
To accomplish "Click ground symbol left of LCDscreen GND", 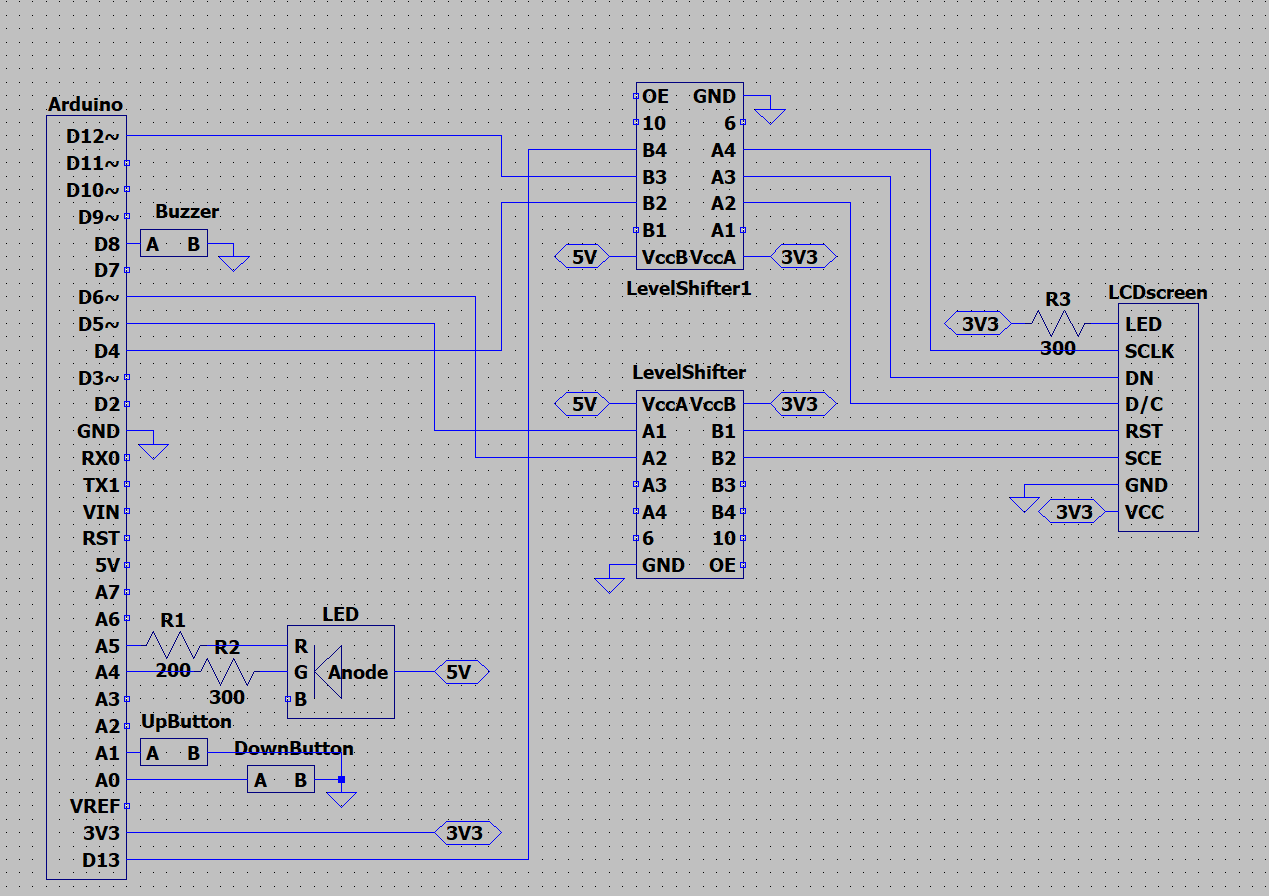I will [x=1023, y=504].
